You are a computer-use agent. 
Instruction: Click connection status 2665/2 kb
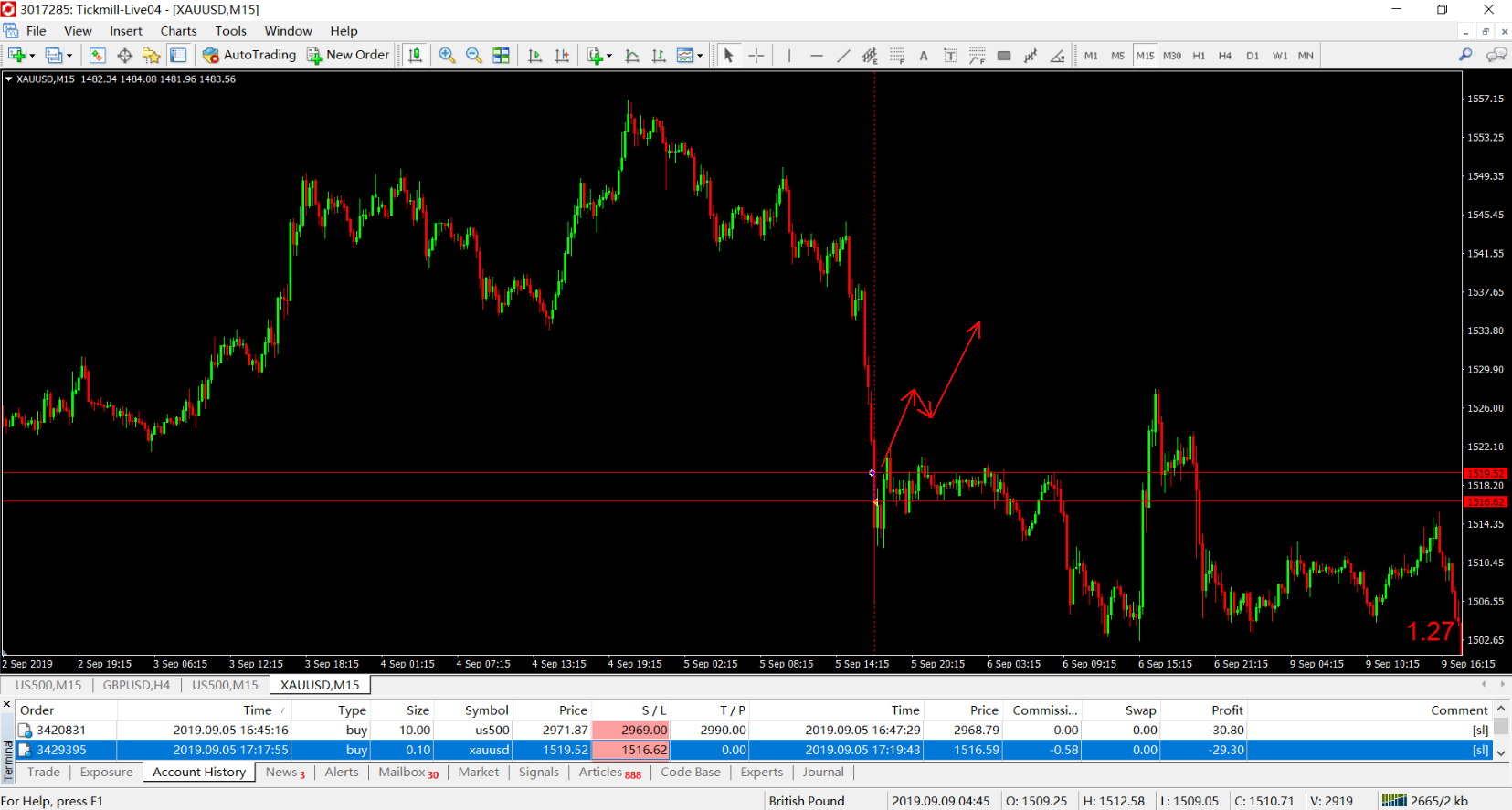click(1425, 801)
